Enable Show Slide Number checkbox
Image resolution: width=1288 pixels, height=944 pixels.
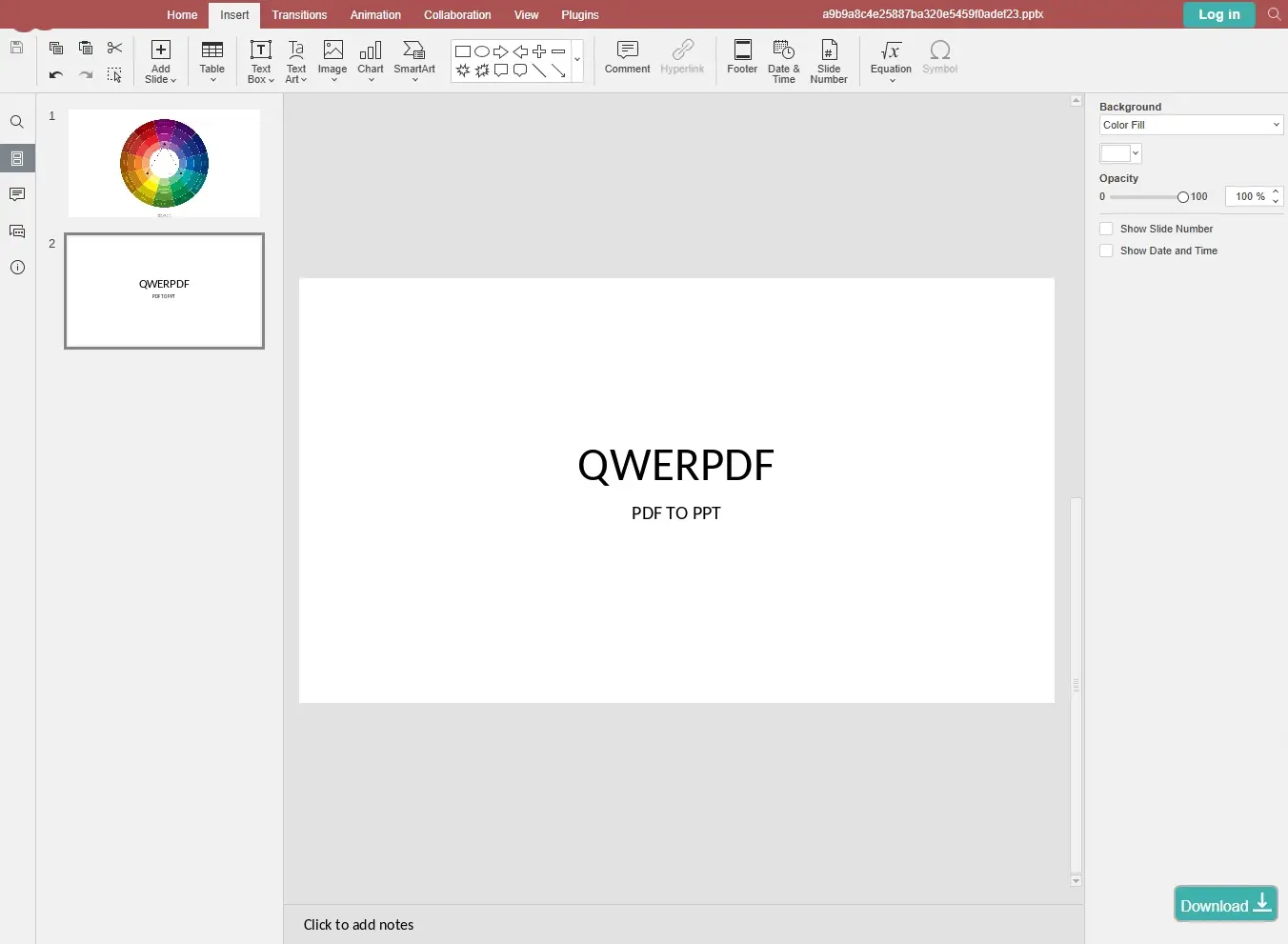coord(1106,229)
